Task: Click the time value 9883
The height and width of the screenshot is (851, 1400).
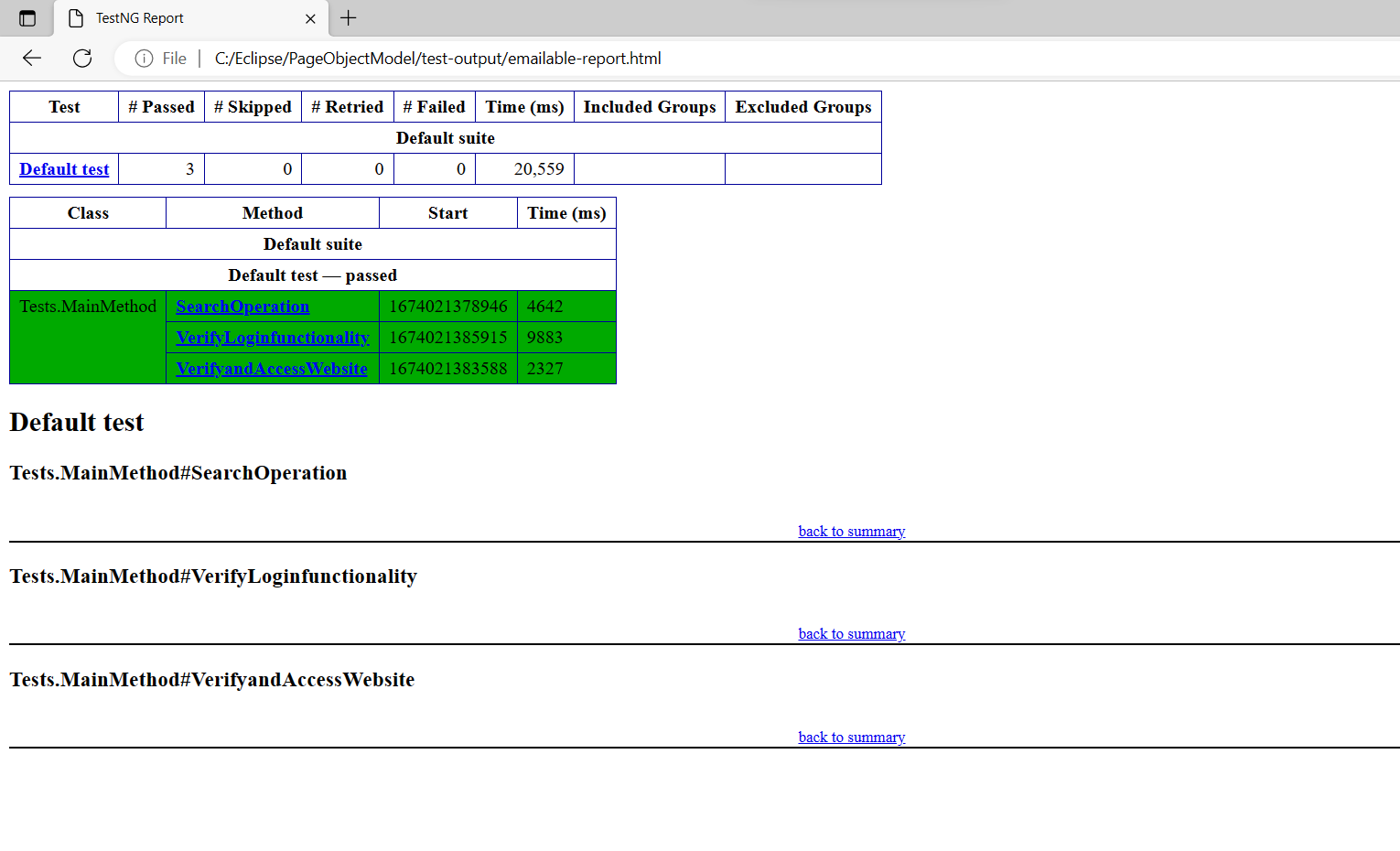Action: (544, 338)
